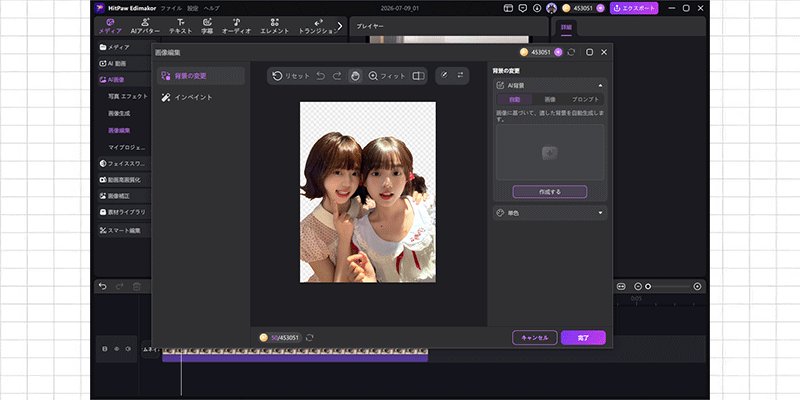Activate the hand pan tool
The width and height of the screenshot is (800, 400).
click(x=355, y=76)
